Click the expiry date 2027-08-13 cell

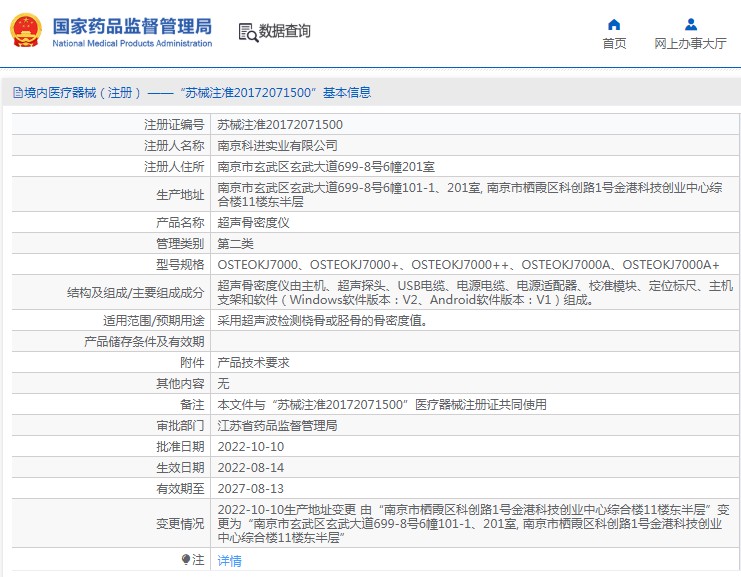pyautogui.click(x=251, y=488)
